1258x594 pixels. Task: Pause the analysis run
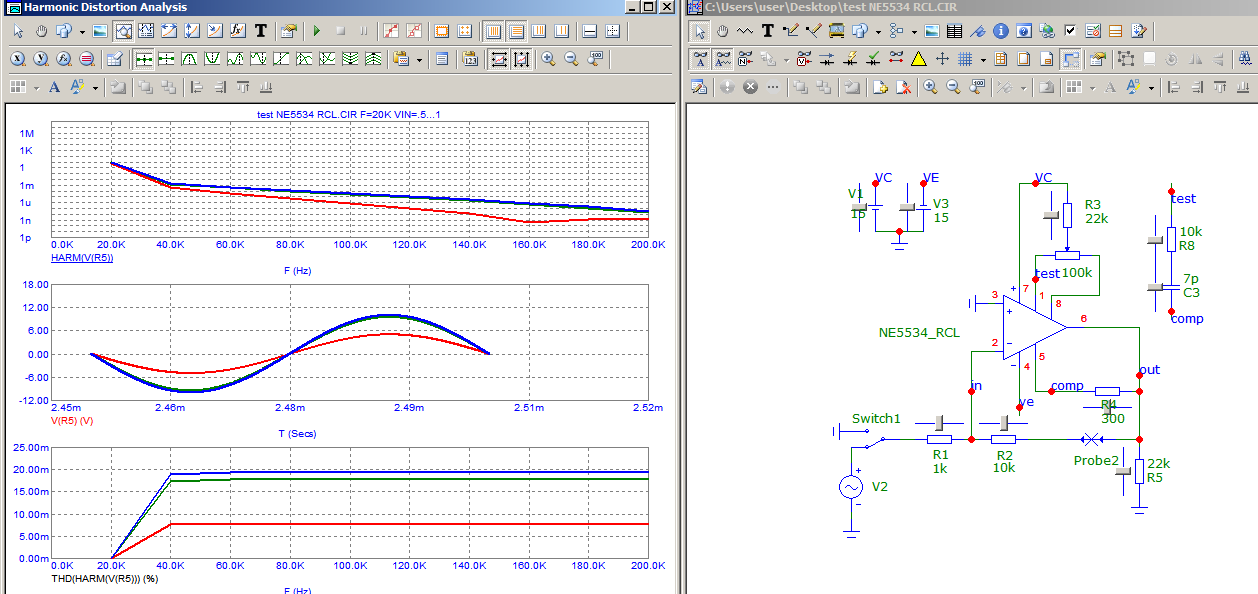pyautogui.click(x=364, y=31)
